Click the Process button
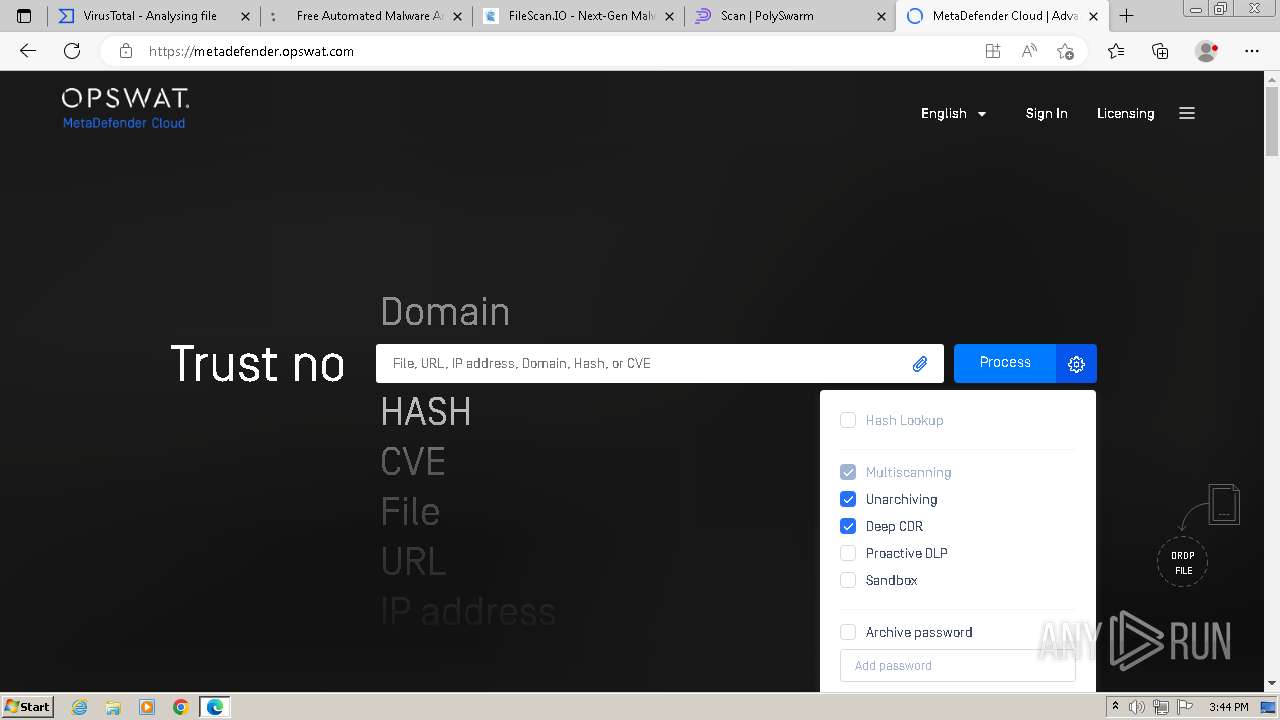 coord(1005,363)
